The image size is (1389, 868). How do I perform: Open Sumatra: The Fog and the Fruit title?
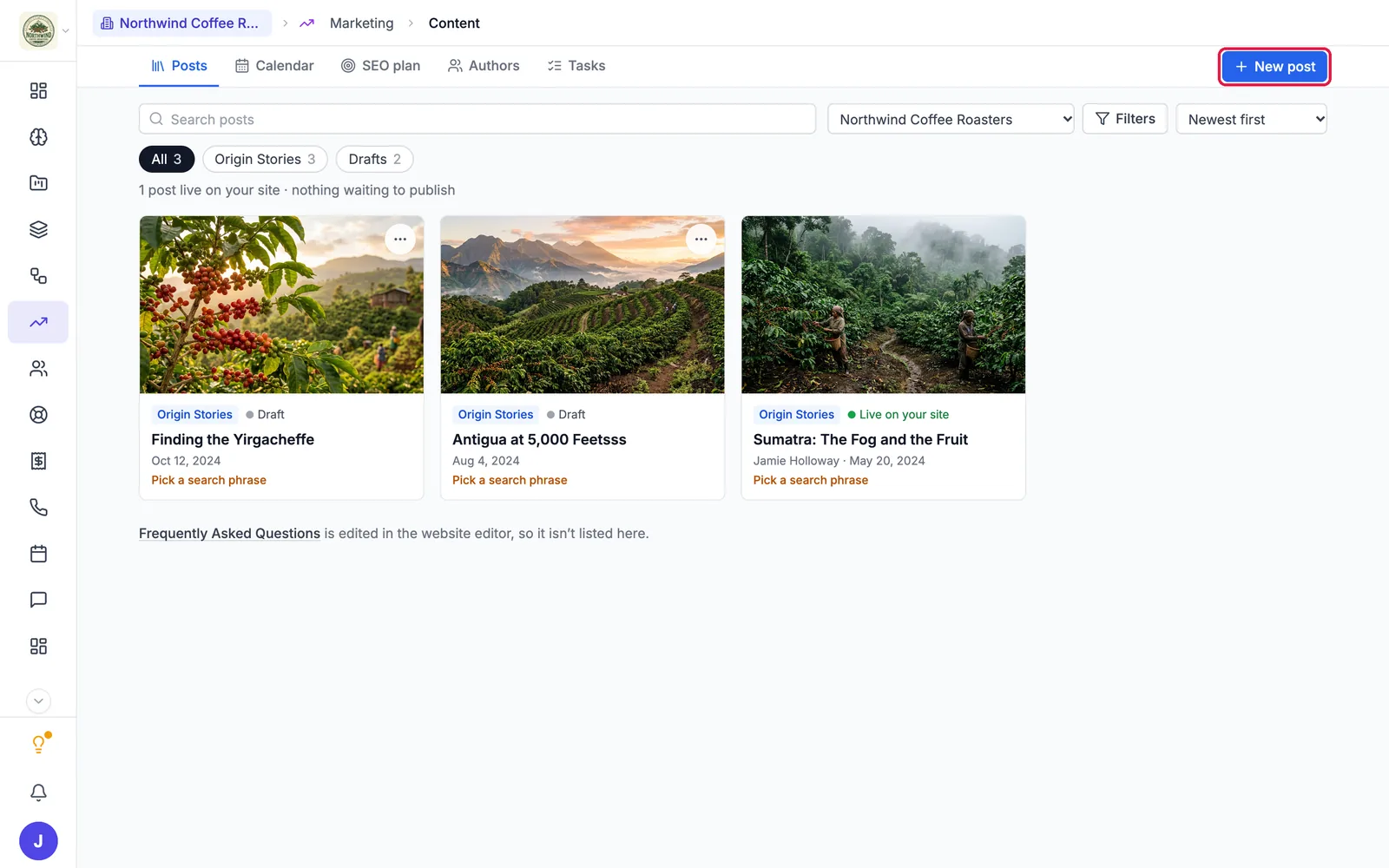tap(860, 439)
